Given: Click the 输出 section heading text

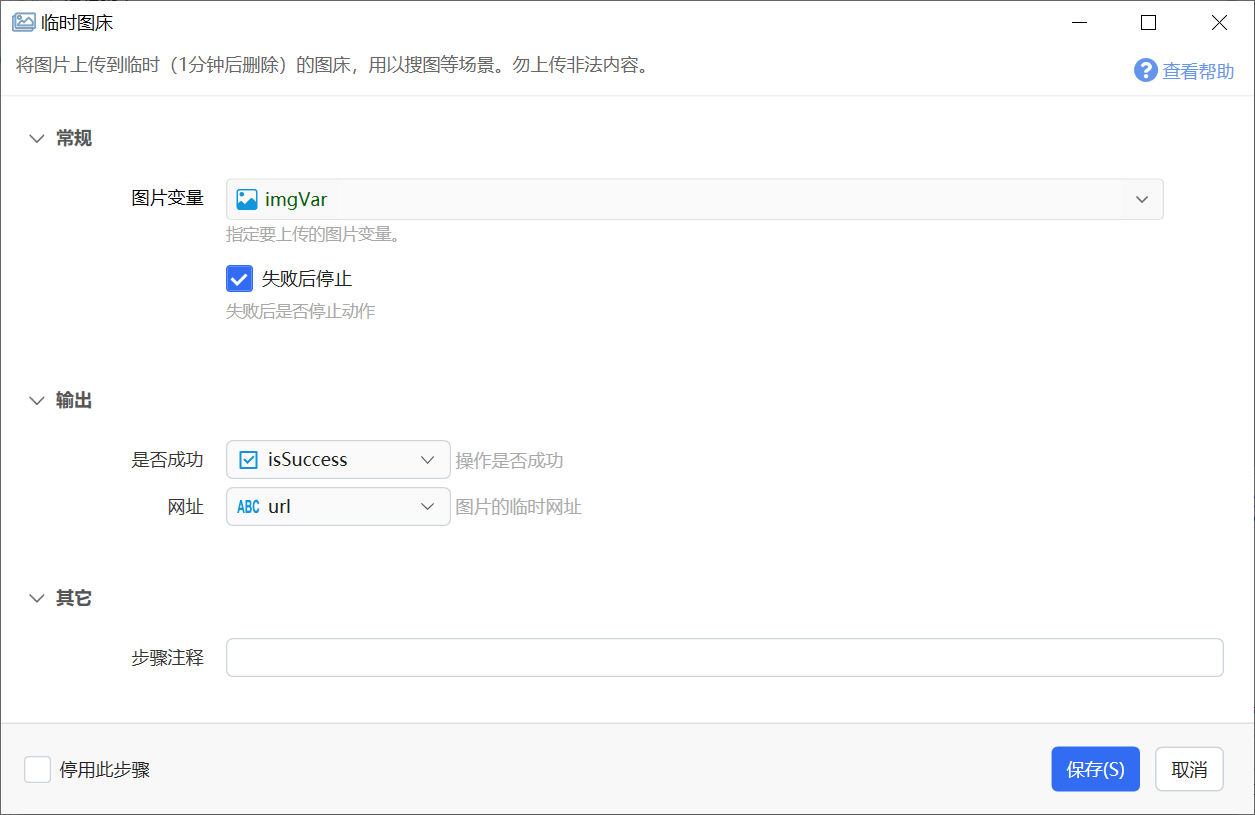Looking at the screenshot, I should (x=74, y=400).
